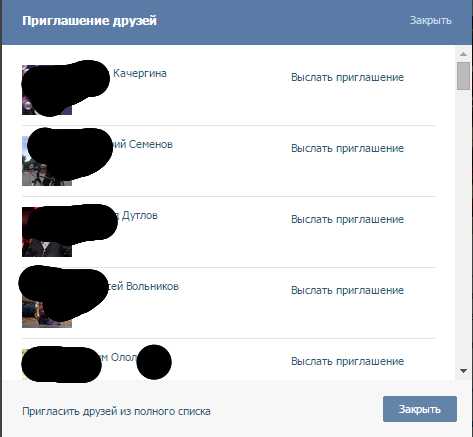The height and width of the screenshot is (437, 473).
Task: Open Пригласить друзей из полного списка link
Action: (116, 411)
